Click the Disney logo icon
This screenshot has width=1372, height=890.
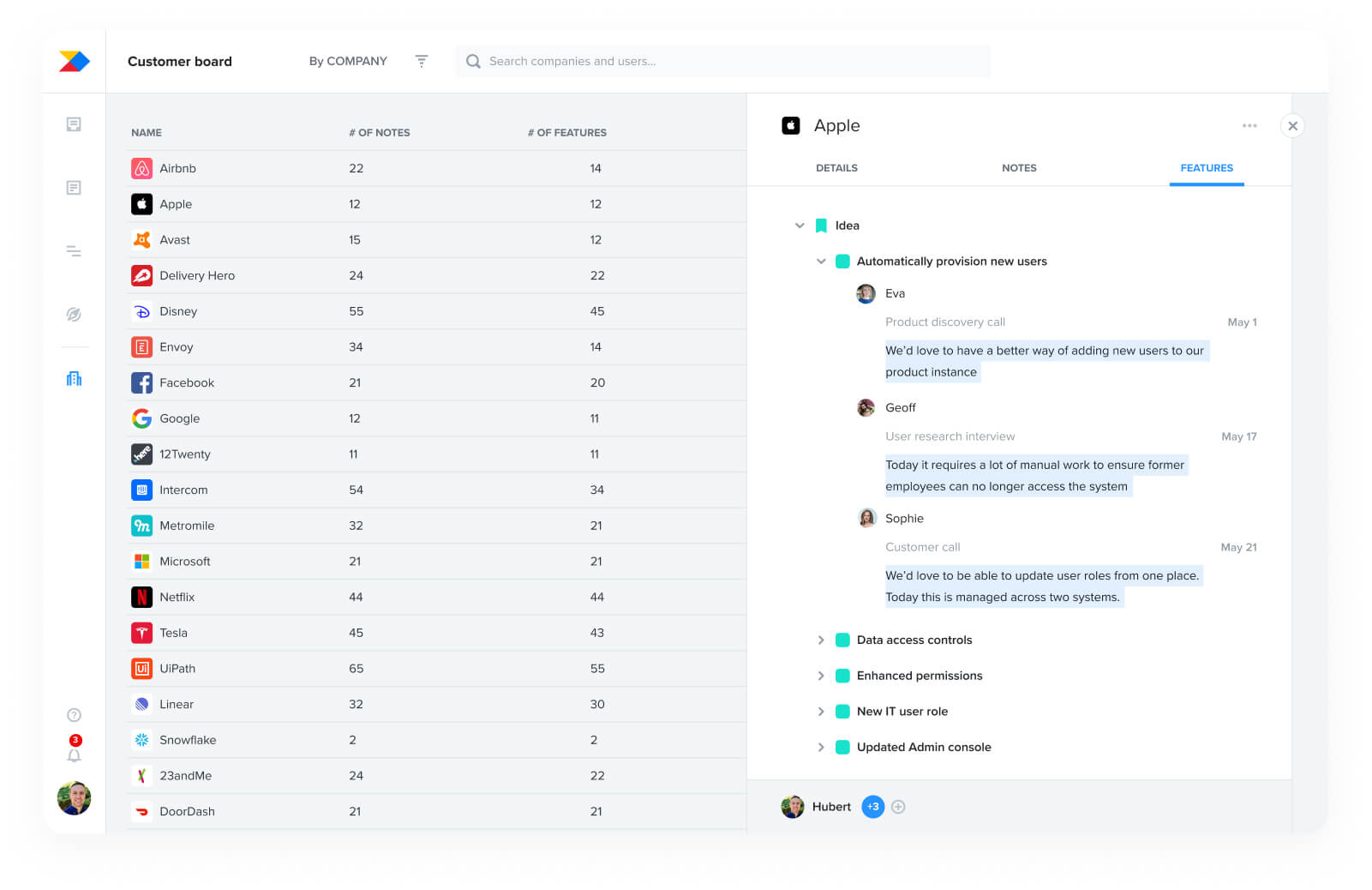click(x=141, y=311)
